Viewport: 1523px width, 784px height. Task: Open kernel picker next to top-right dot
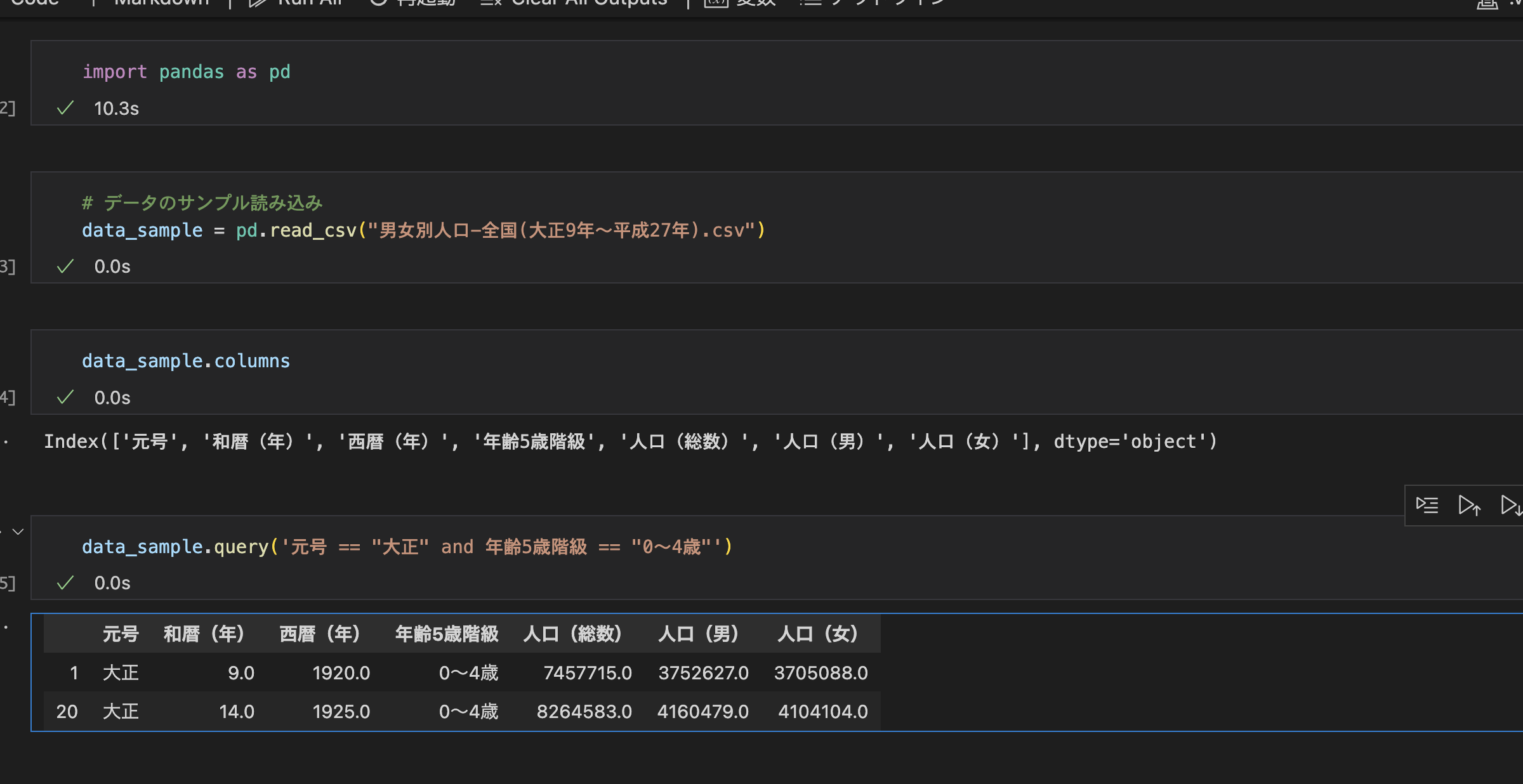point(1518,3)
